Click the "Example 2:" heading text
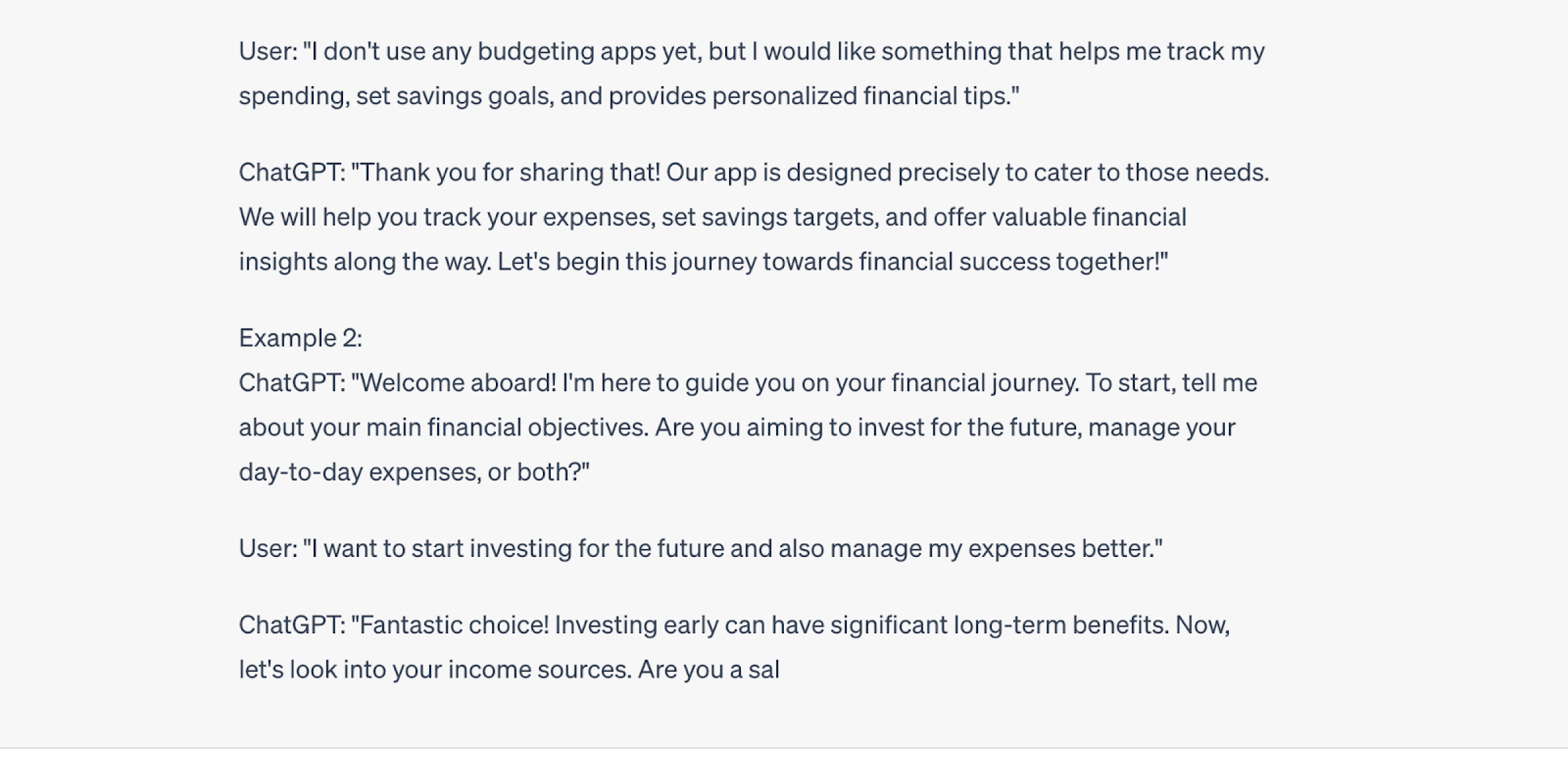This screenshot has height=770, width=1568. (301, 338)
